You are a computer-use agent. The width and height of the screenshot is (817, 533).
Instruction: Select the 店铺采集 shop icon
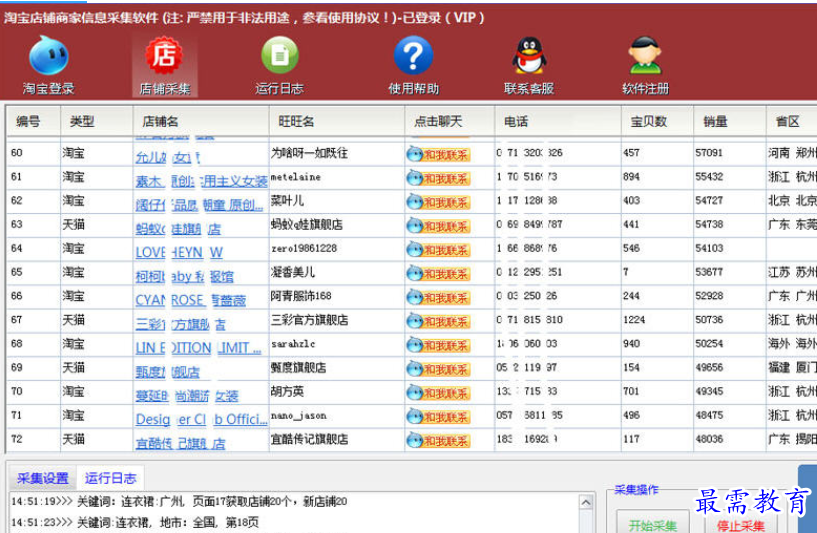164,65
